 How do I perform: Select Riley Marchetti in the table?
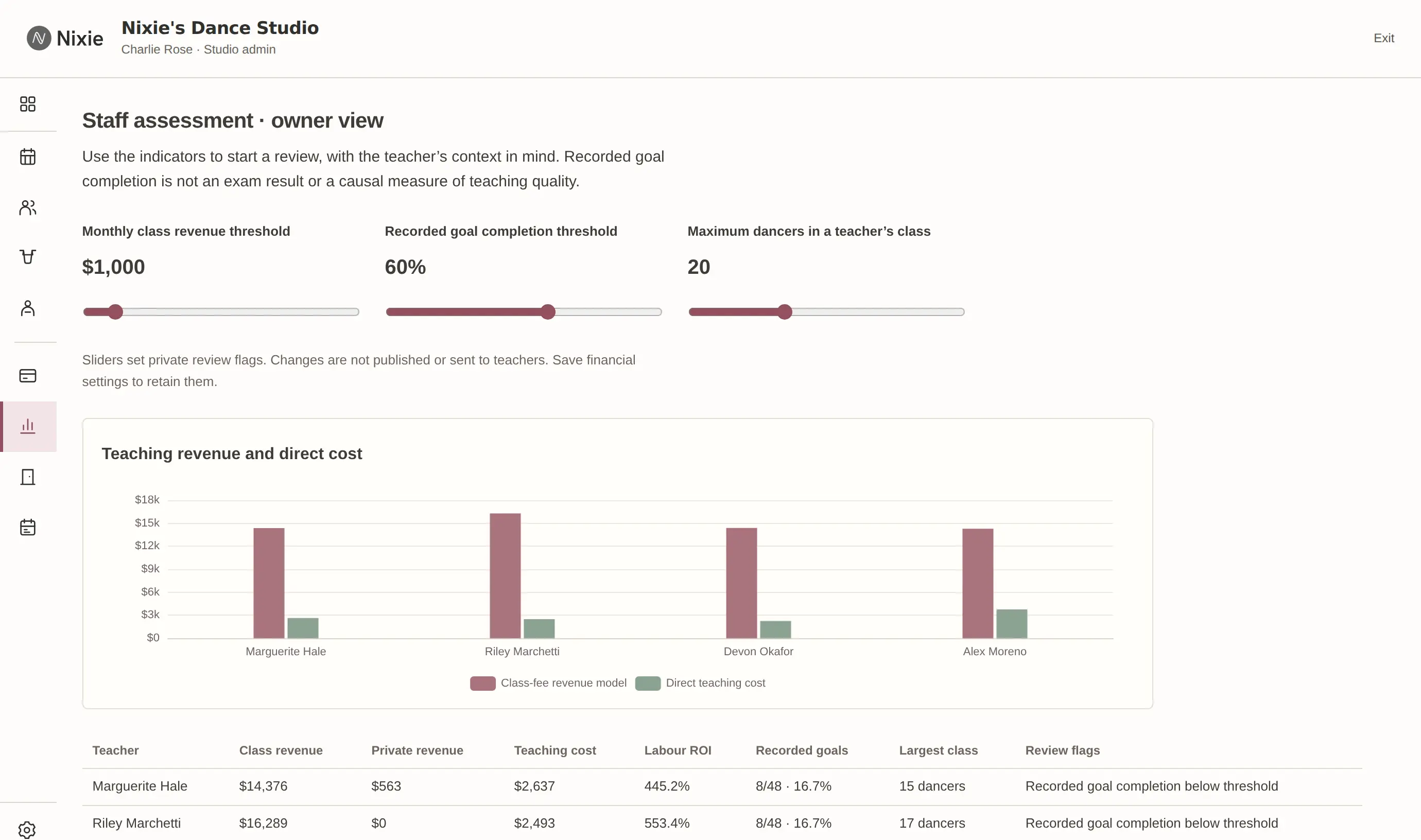pos(136,823)
